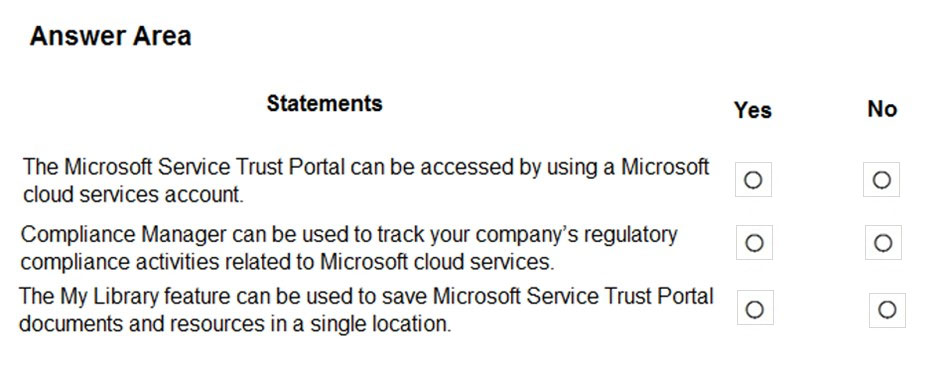Click 'Microsoft Service Trust Portal' in the first statement

point(204,167)
